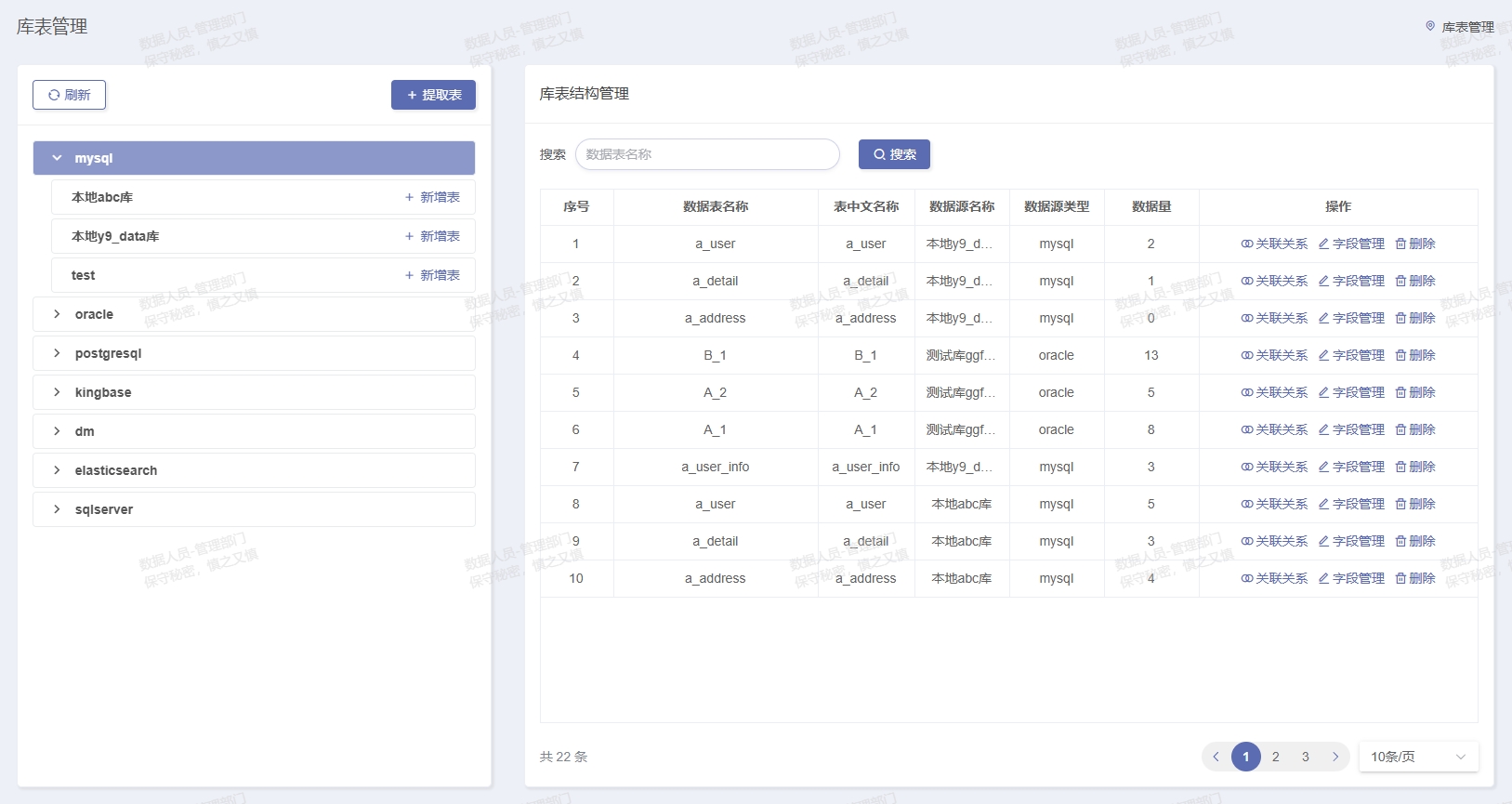Jump to page 3 in pagination
This screenshot has height=804, width=1512.
pyautogui.click(x=1305, y=757)
